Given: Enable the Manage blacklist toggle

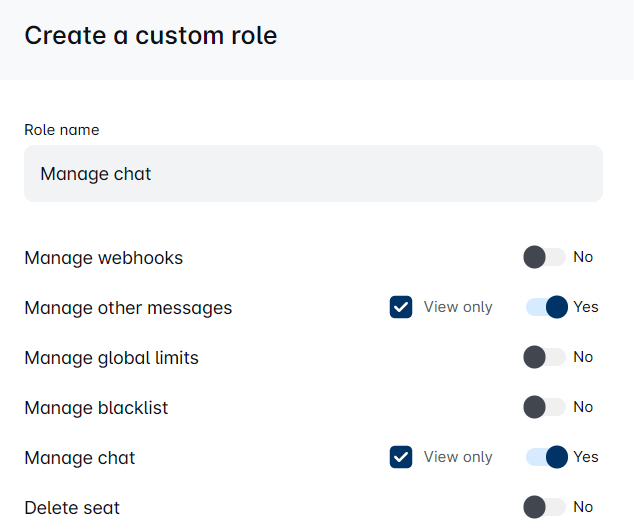Looking at the screenshot, I should (x=544, y=407).
